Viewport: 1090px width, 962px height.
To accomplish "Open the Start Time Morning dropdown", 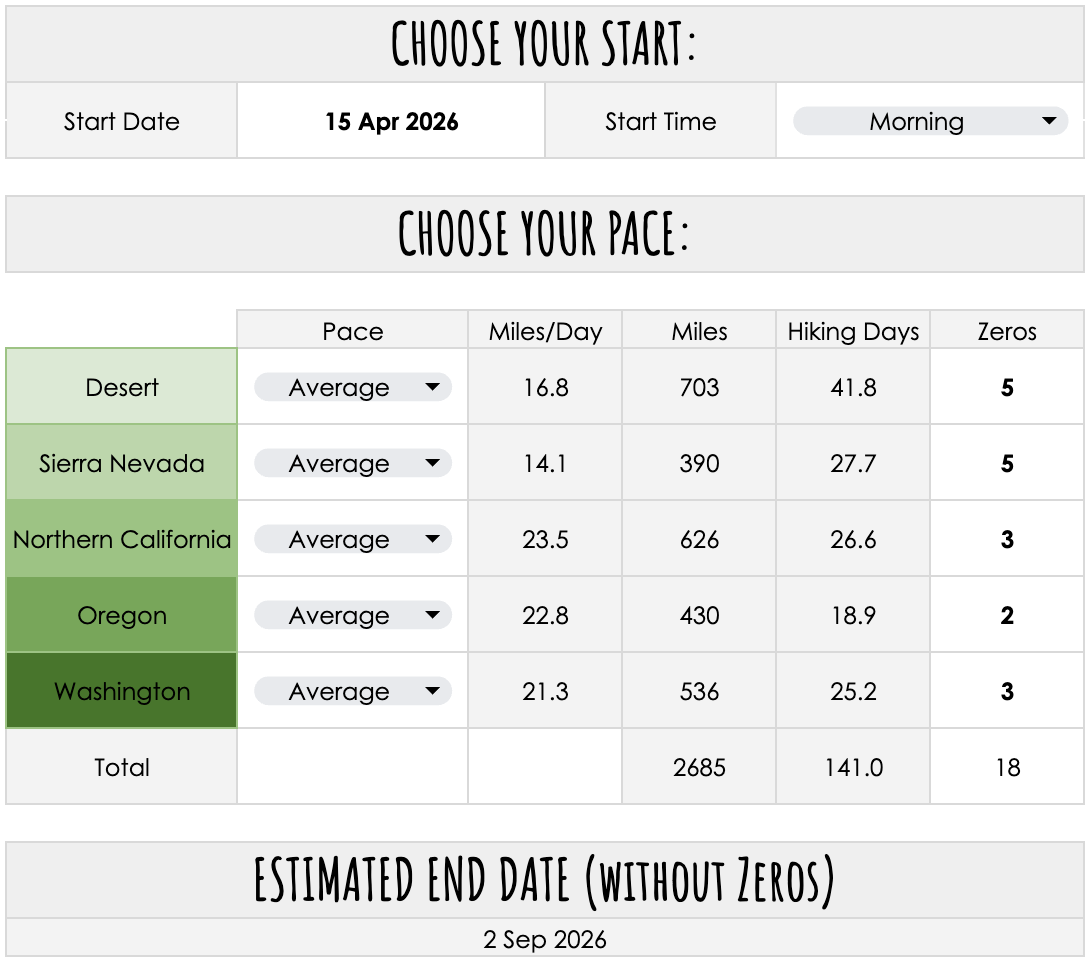I will coord(930,121).
